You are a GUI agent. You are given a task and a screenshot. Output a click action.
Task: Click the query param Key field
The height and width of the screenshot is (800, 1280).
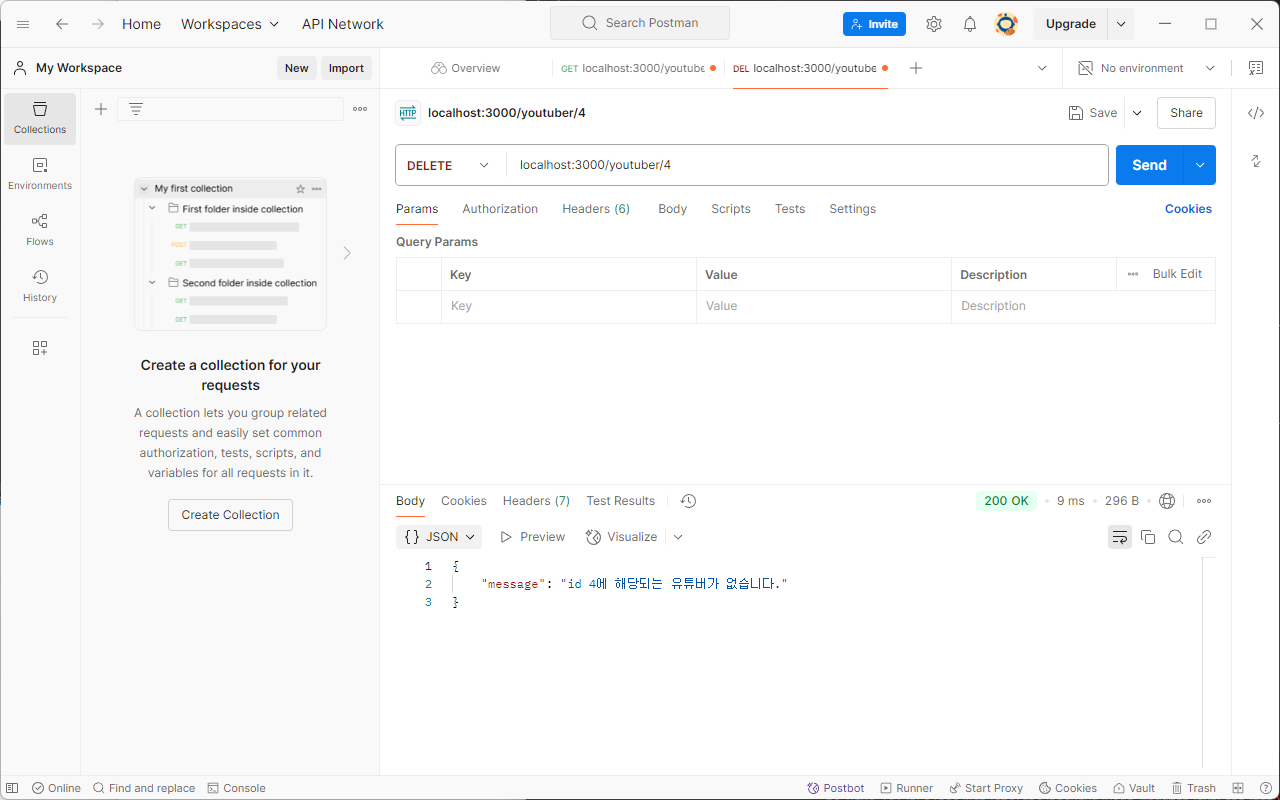(568, 306)
